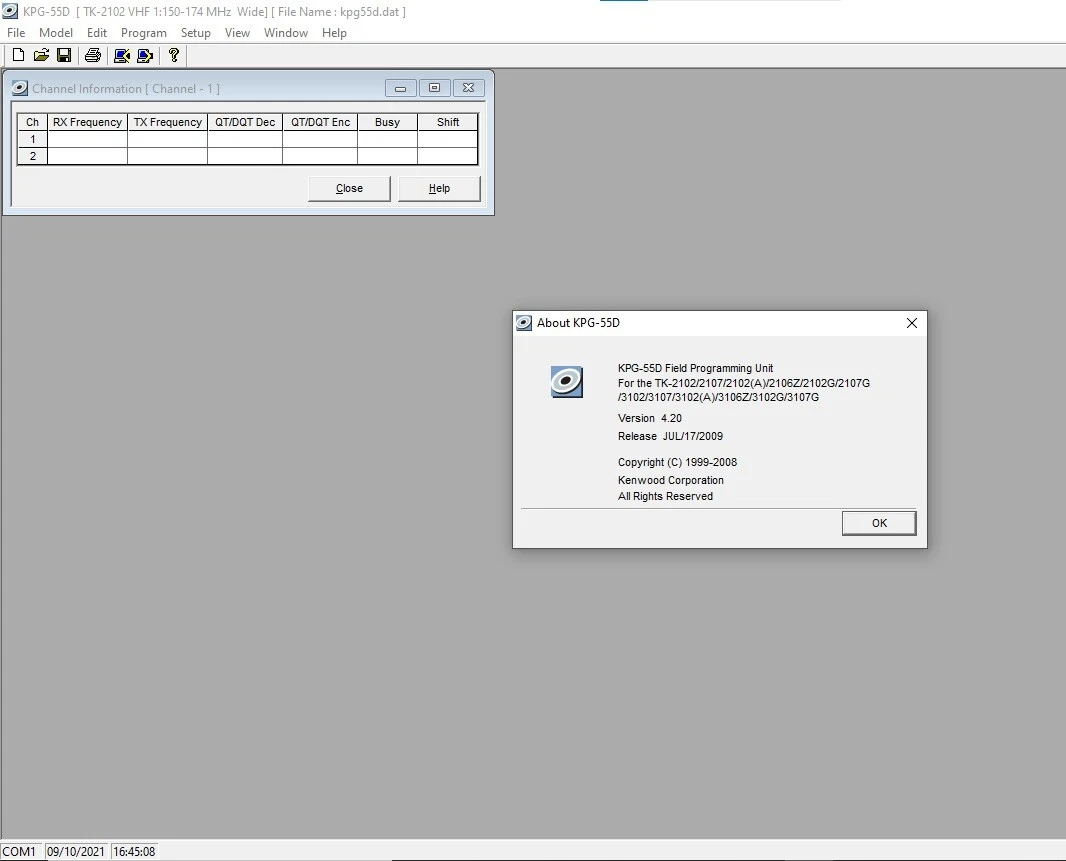Select the QT/DQT Dec cell for channel 1
This screenshot has height=861, width=1066.
[x=245, y=139]
